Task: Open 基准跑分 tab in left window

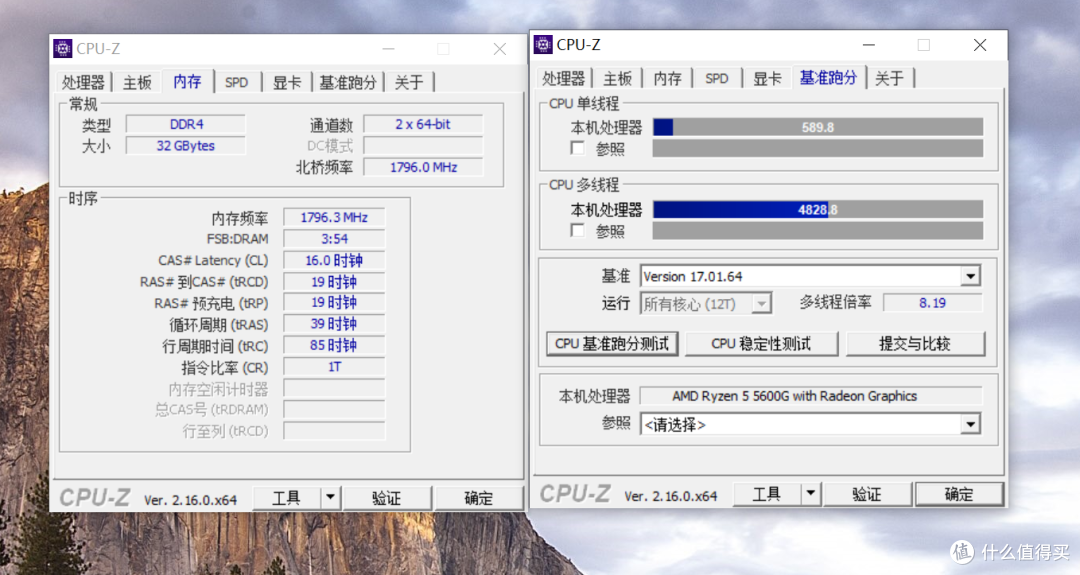Action: pos(348,83)
